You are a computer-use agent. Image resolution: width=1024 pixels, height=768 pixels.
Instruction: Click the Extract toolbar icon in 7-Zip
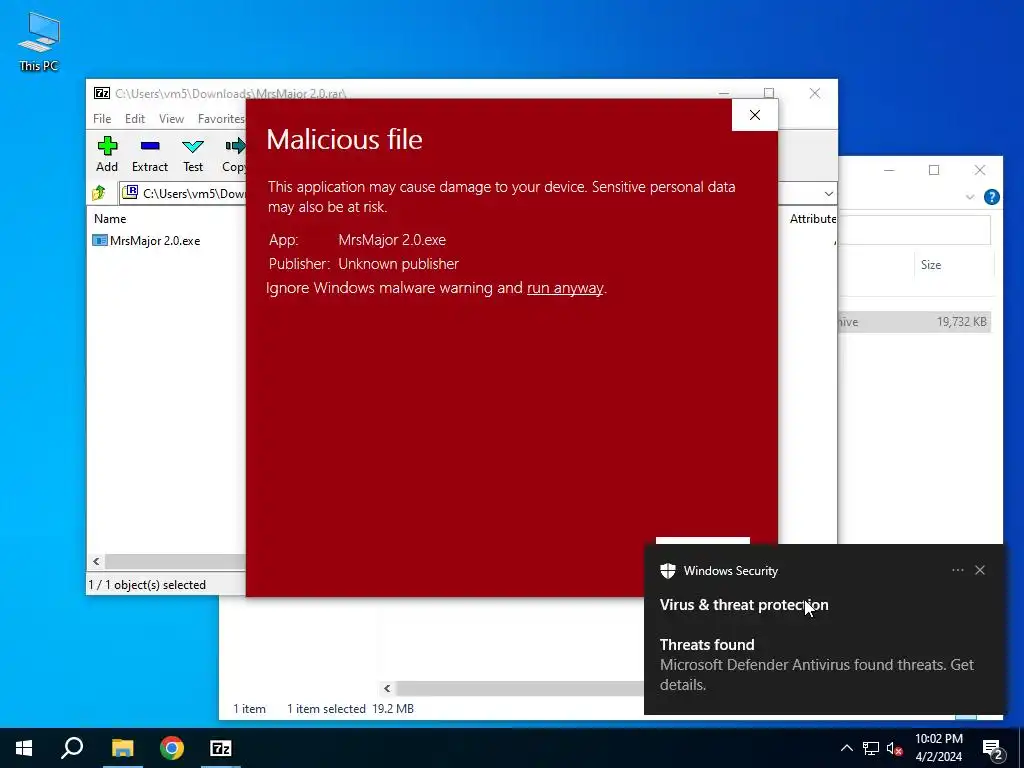click(150, 154)
